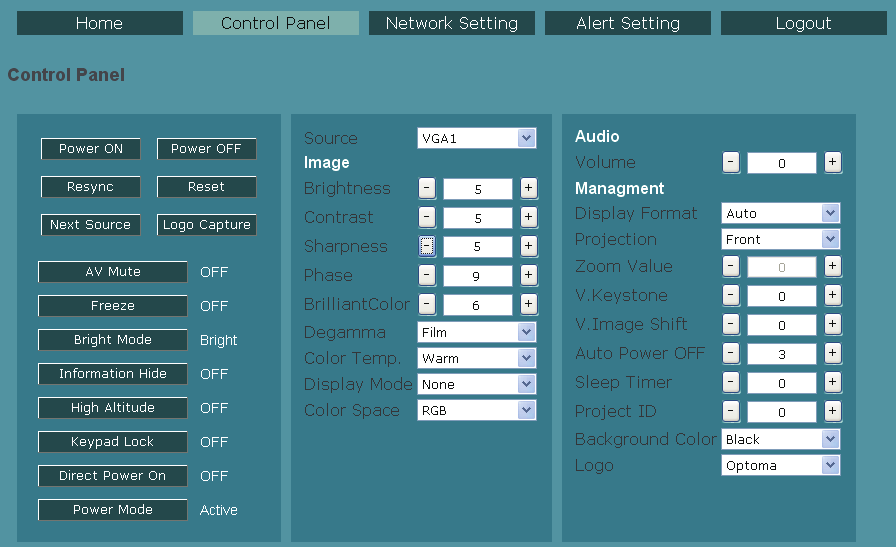
Task: Click the Next Source button
Action: [x=91, y=225]
